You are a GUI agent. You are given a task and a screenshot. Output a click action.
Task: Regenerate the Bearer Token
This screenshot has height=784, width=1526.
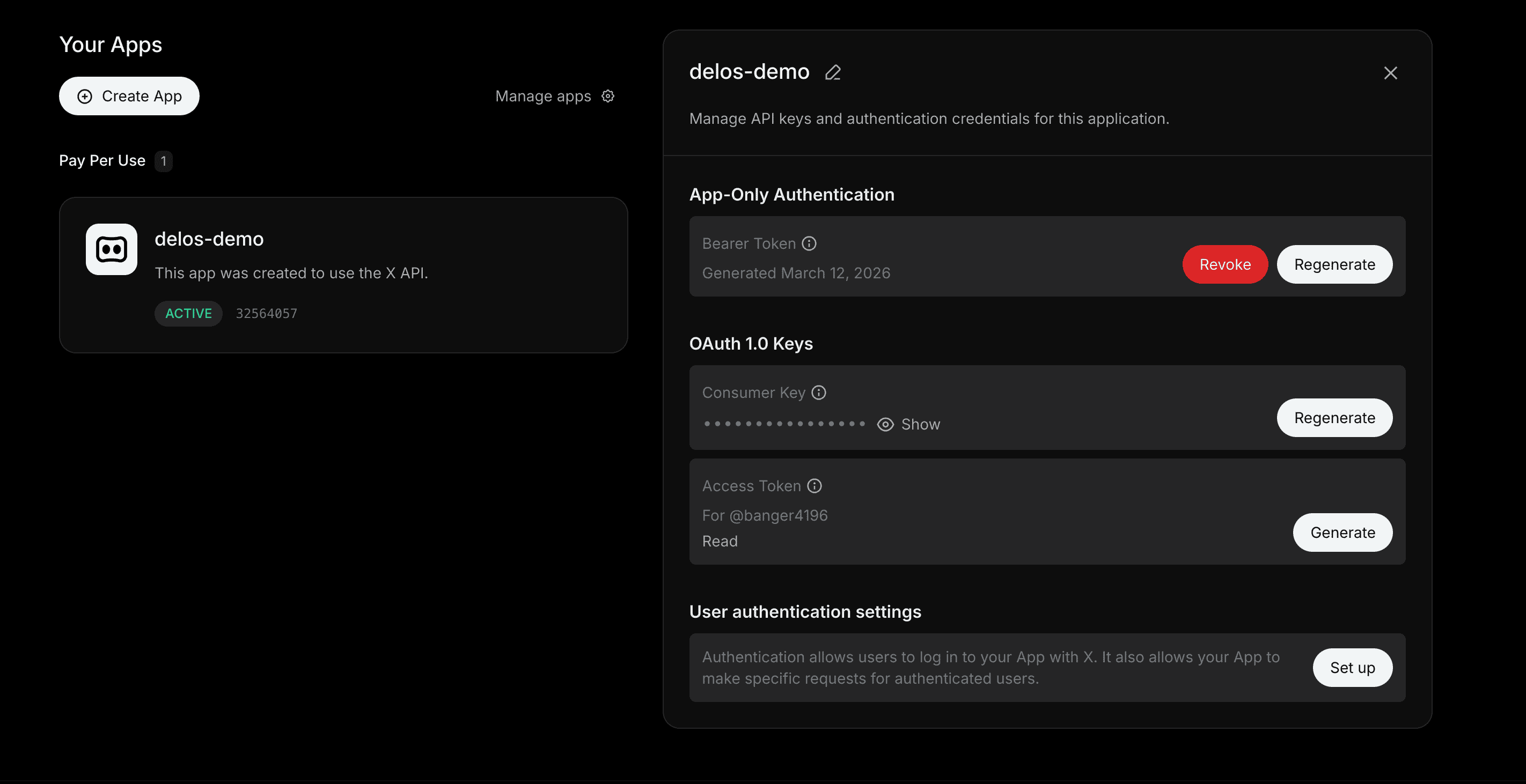(1334, 265)
